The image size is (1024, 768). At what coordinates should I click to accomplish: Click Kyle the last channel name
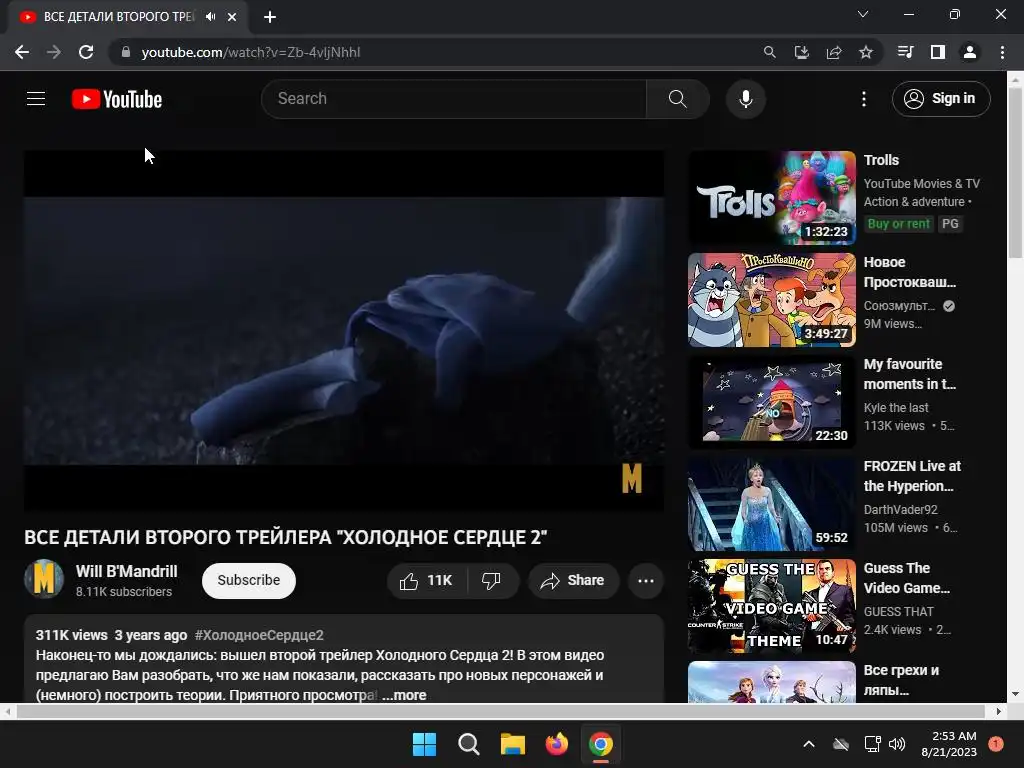click(896, 408)
